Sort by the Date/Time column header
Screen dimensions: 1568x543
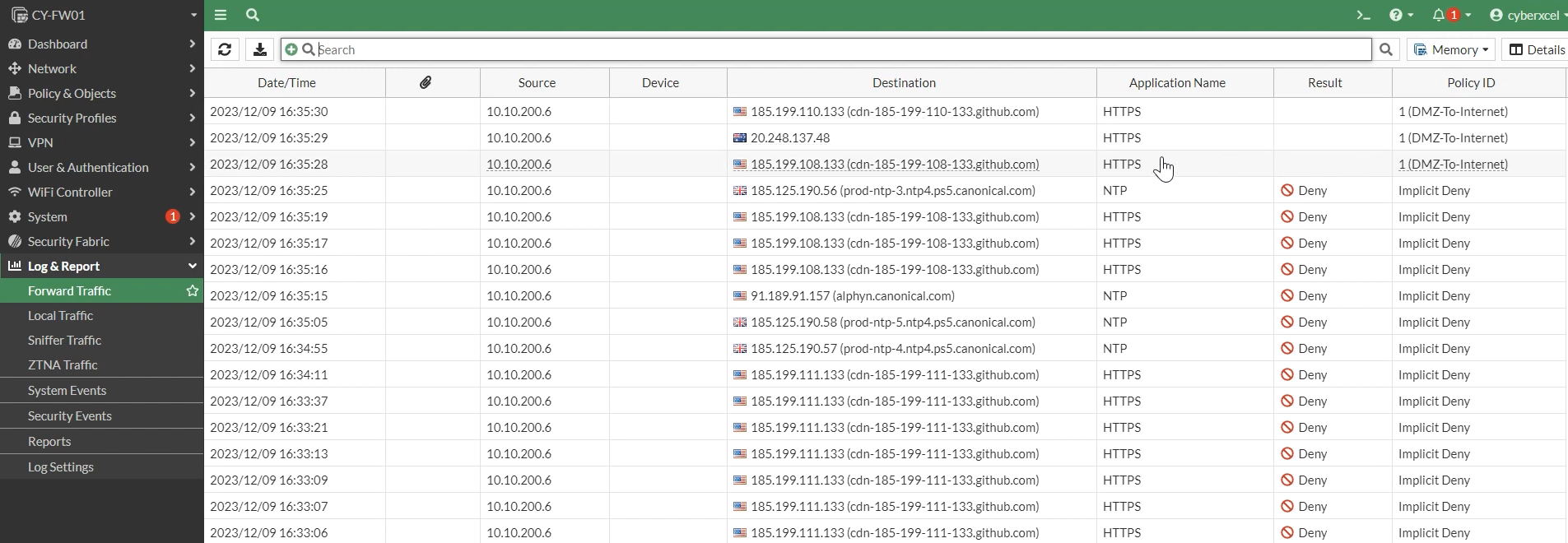pos(286,82)
